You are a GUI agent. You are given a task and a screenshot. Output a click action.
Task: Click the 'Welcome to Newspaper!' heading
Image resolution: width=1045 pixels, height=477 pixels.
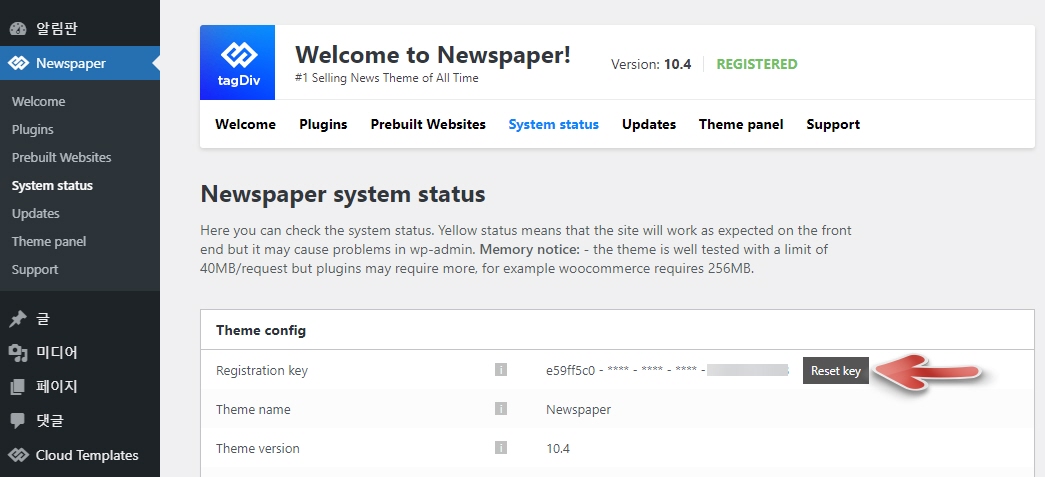tap(433, 54)
